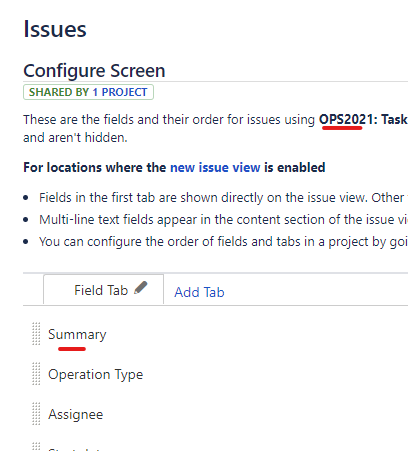The height and width of the screenshot is (451, 408).
Task: Select the Operation Type field row
Action: click(x=215, y=374)
